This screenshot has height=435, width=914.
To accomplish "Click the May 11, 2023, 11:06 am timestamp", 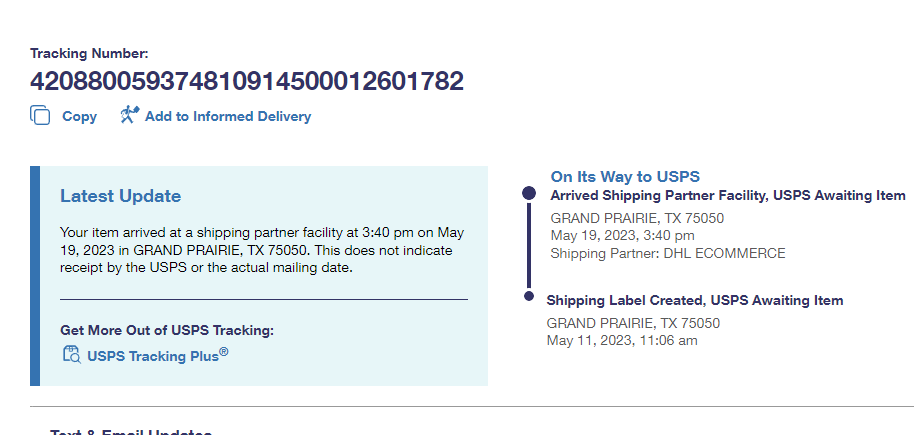I will [x=621, y=340].
